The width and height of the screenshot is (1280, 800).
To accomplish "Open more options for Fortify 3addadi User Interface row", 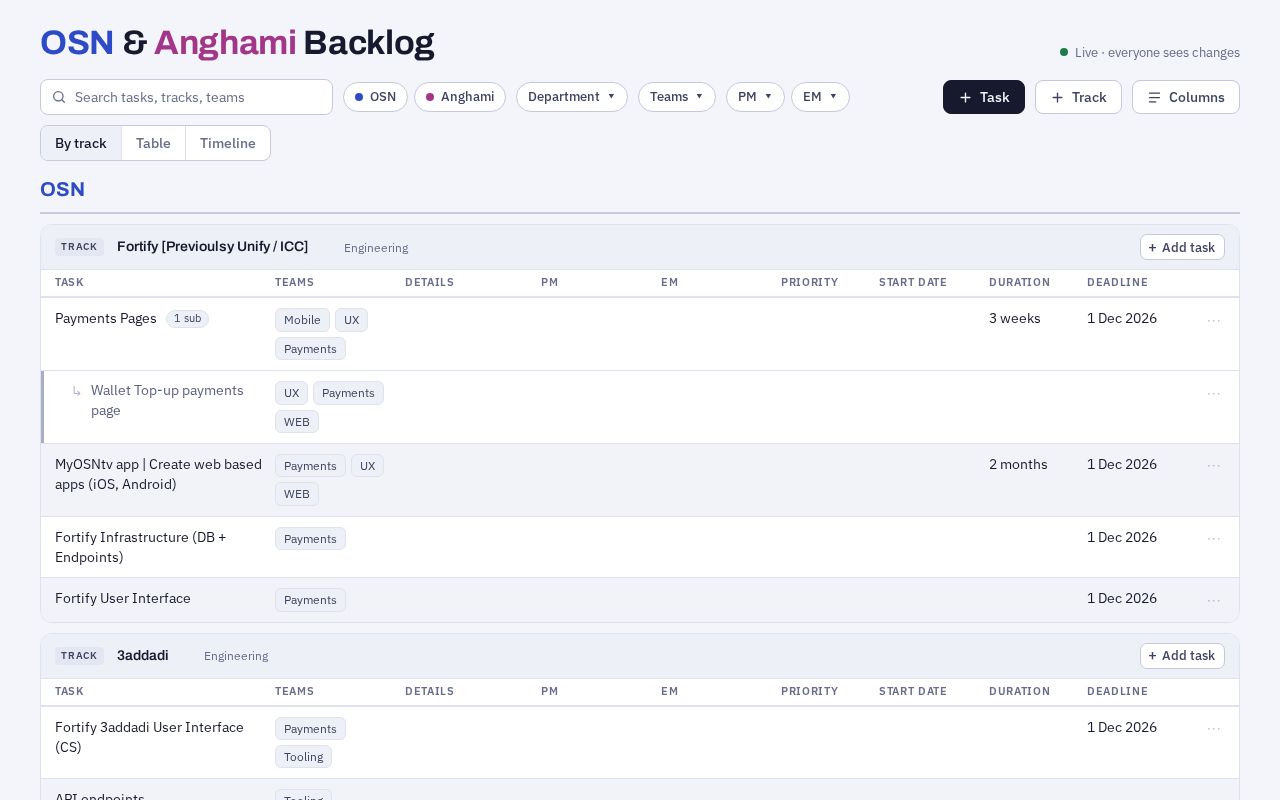I will [x=1213, y=728].
